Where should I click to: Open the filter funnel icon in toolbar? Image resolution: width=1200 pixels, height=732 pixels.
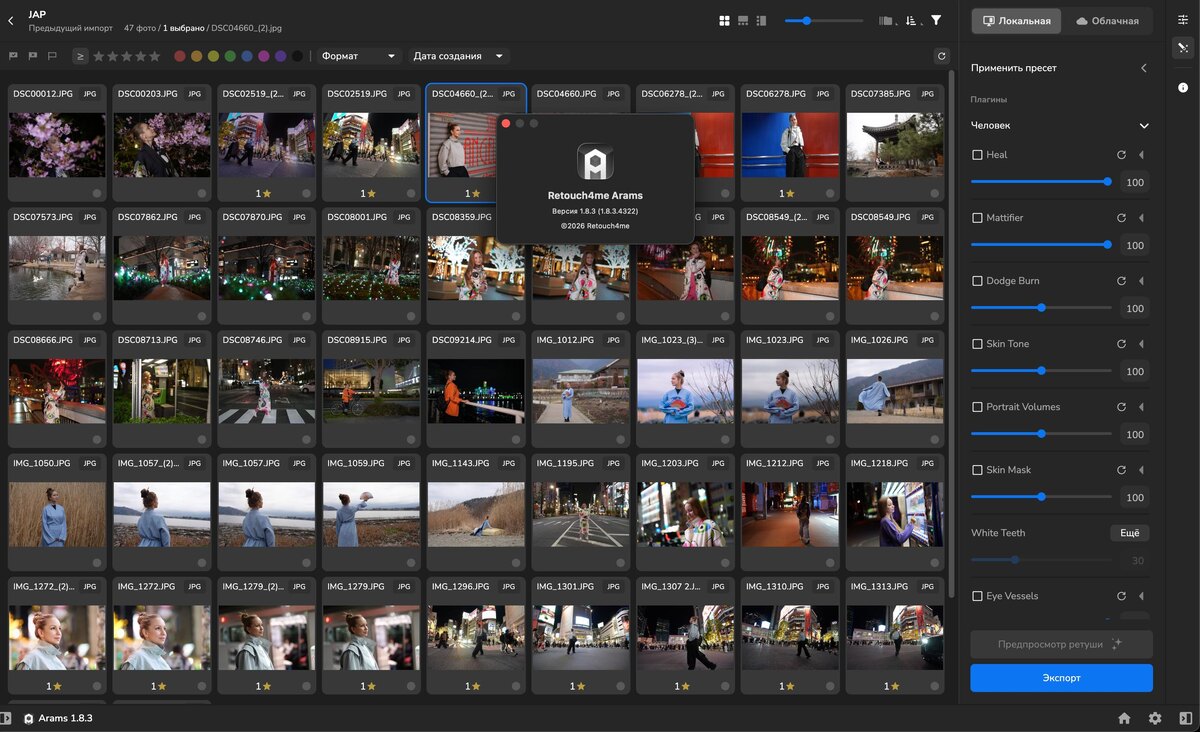(x=936, y=20)
